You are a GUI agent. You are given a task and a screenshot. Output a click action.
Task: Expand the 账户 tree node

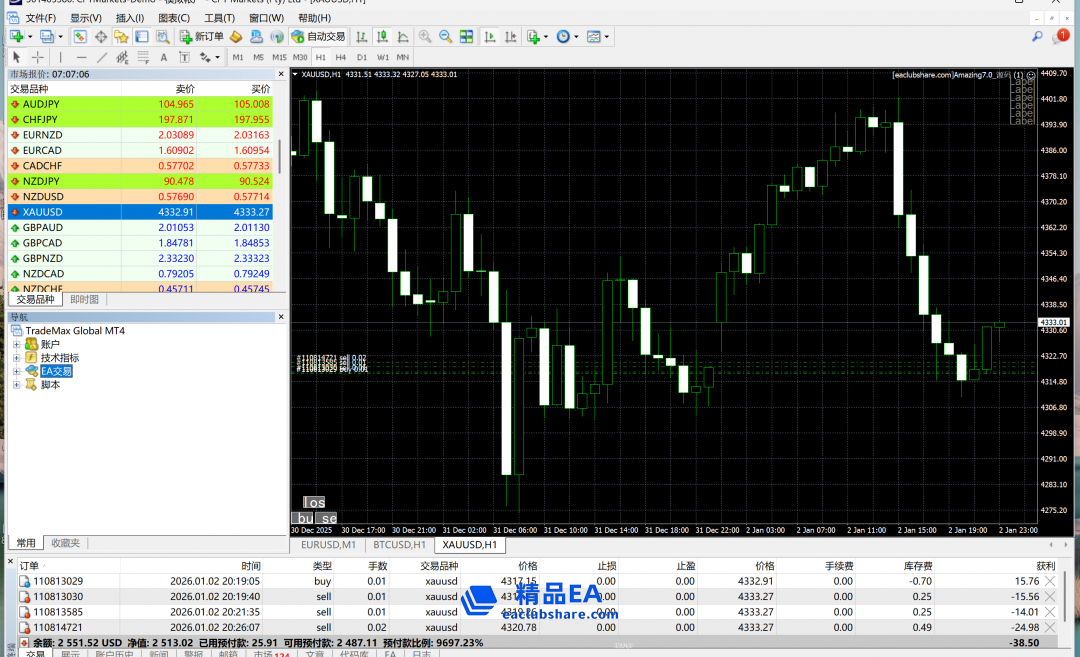point(16,344)
